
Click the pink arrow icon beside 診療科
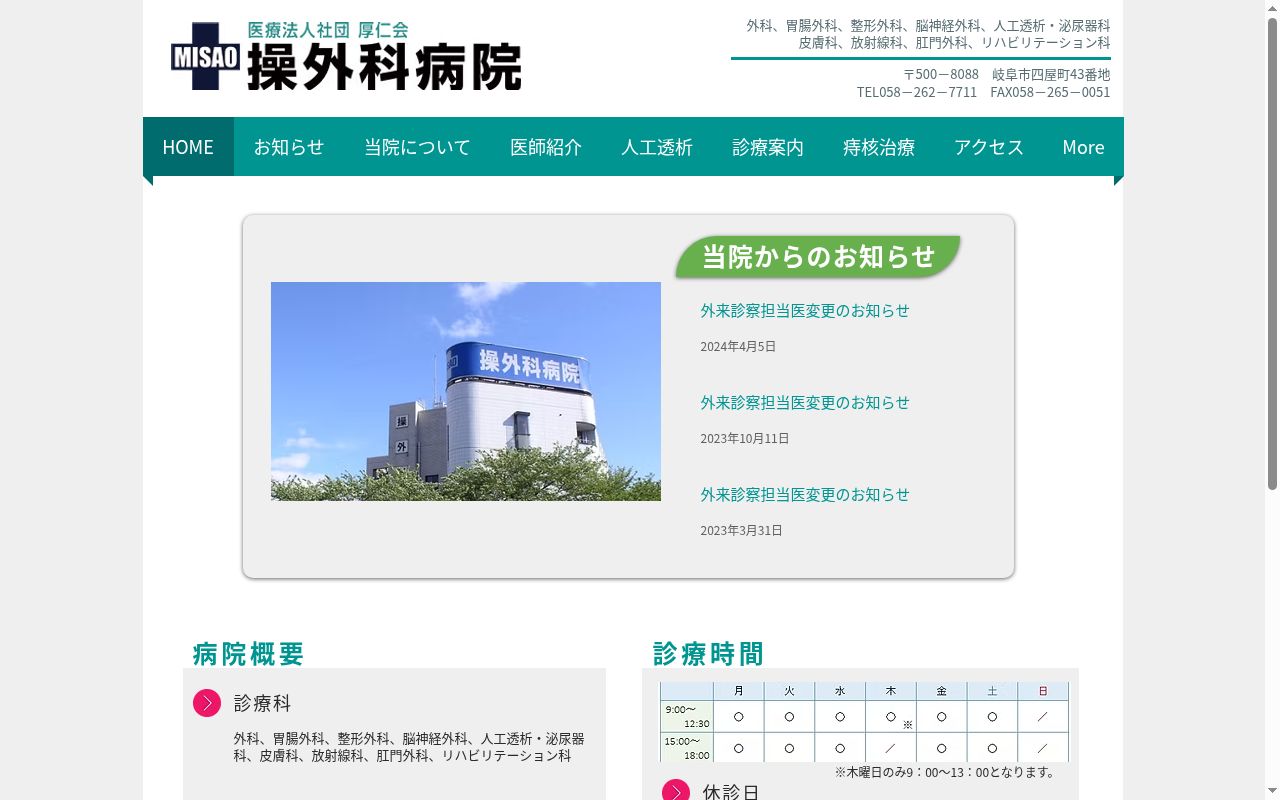coord(207,703)
